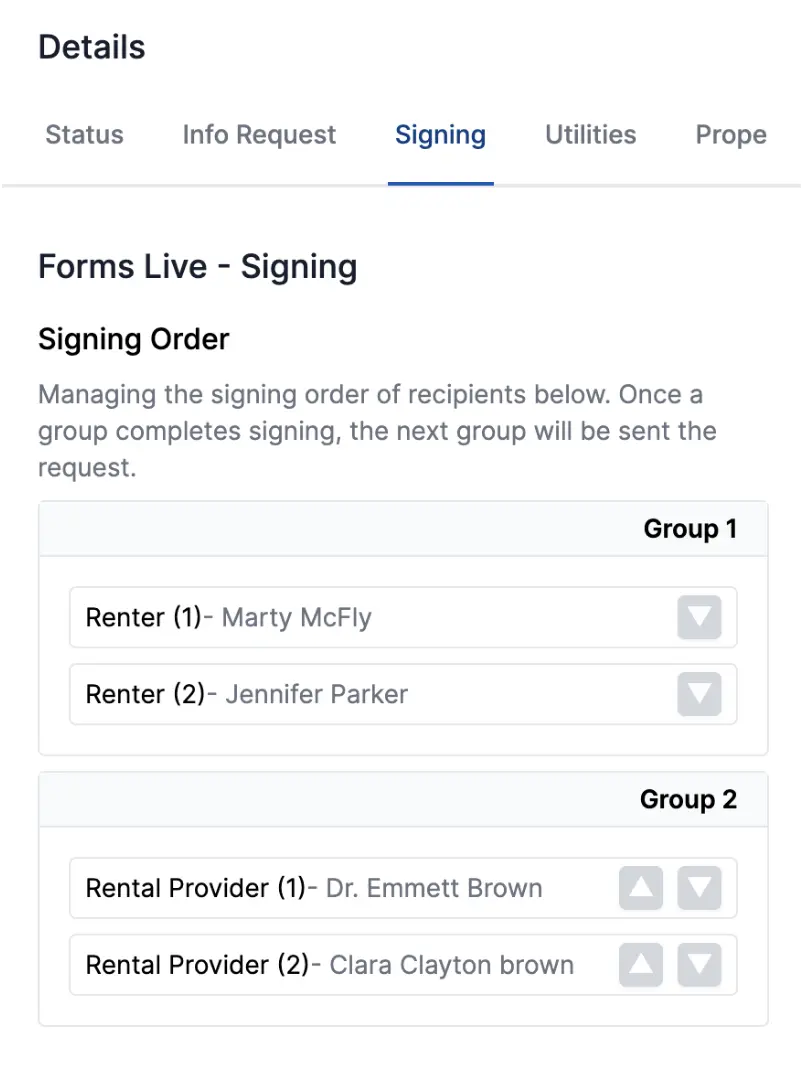Select the Utilities tab
The image size is (803, 1070).
pyautogui.click(x=590, y=134)
